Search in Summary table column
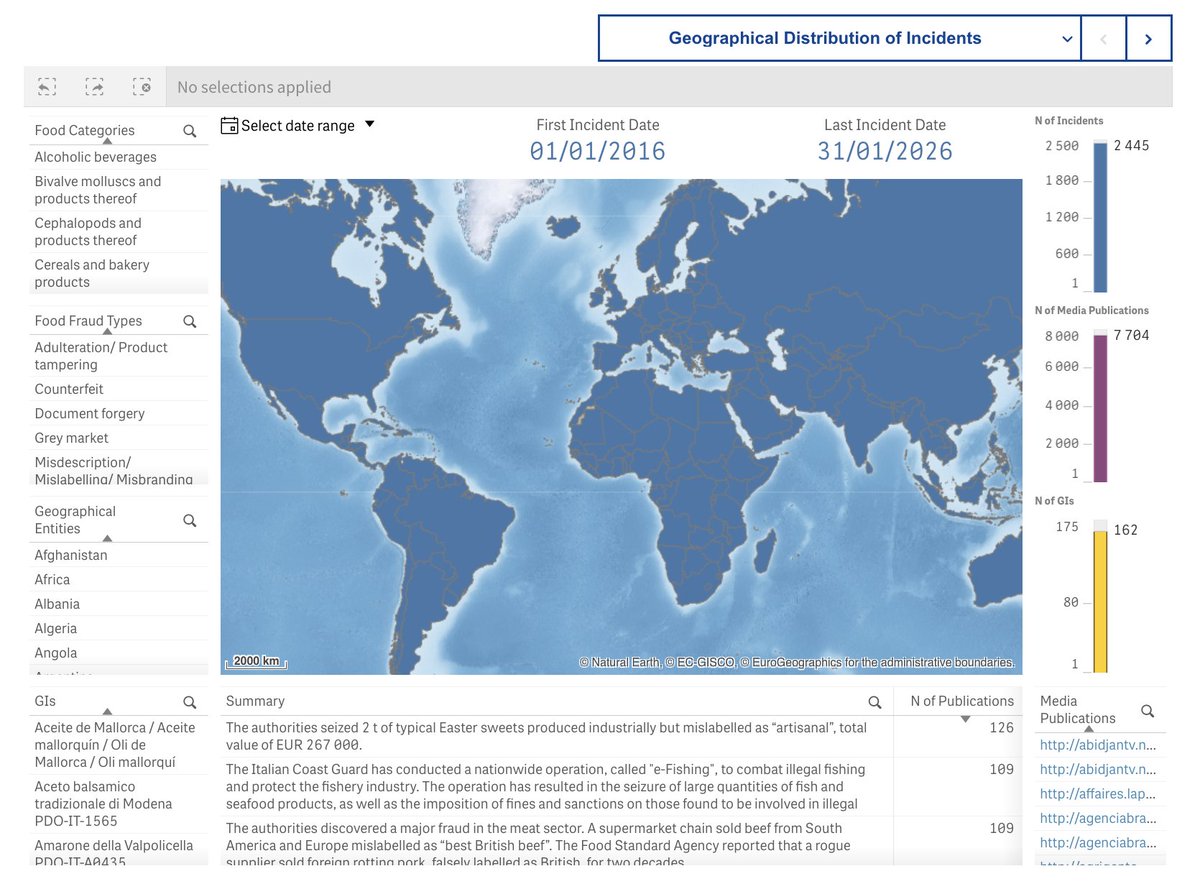Image resolution: width=1200 pixels, height=884 pixels. coord(875,702)
